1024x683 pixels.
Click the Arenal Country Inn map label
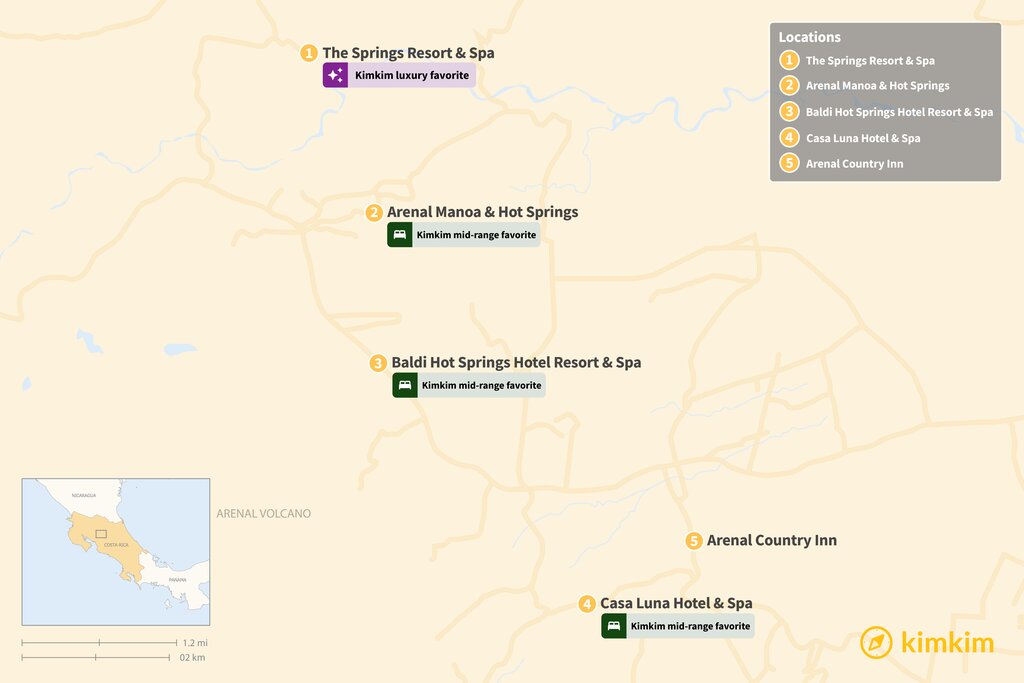pyautogui.click(x=771, y=541)
